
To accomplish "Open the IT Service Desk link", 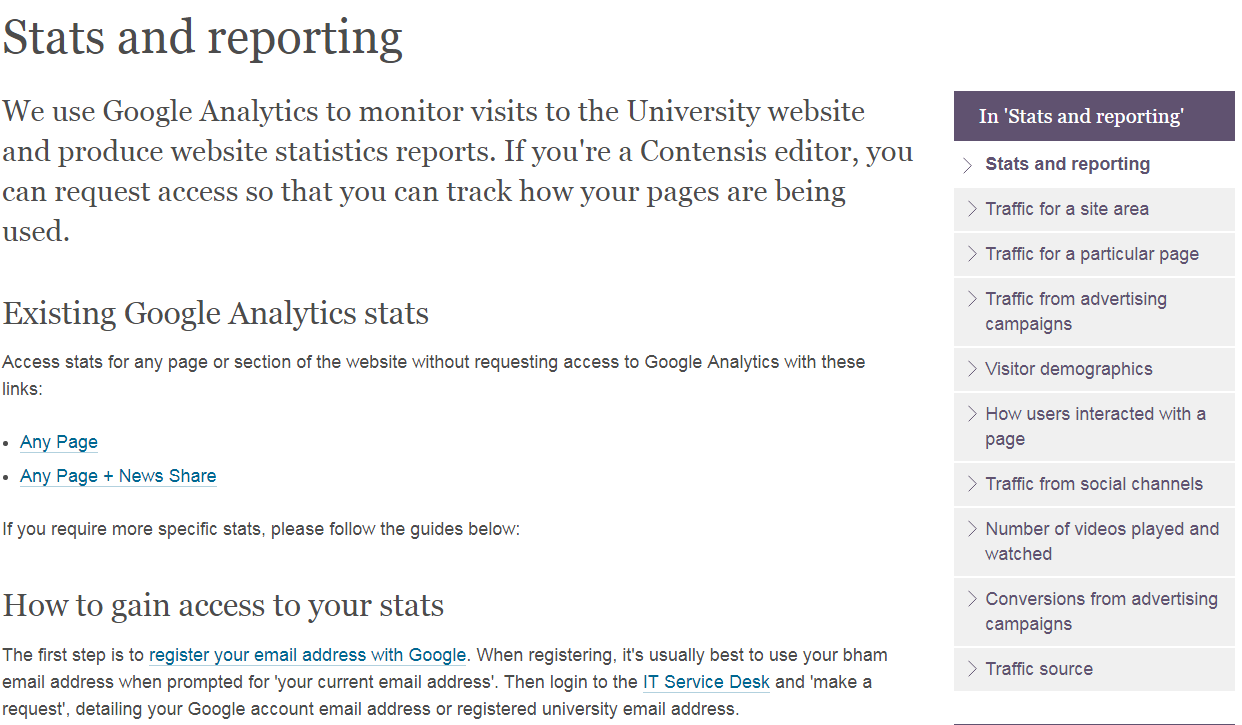I will pos(706,683).
